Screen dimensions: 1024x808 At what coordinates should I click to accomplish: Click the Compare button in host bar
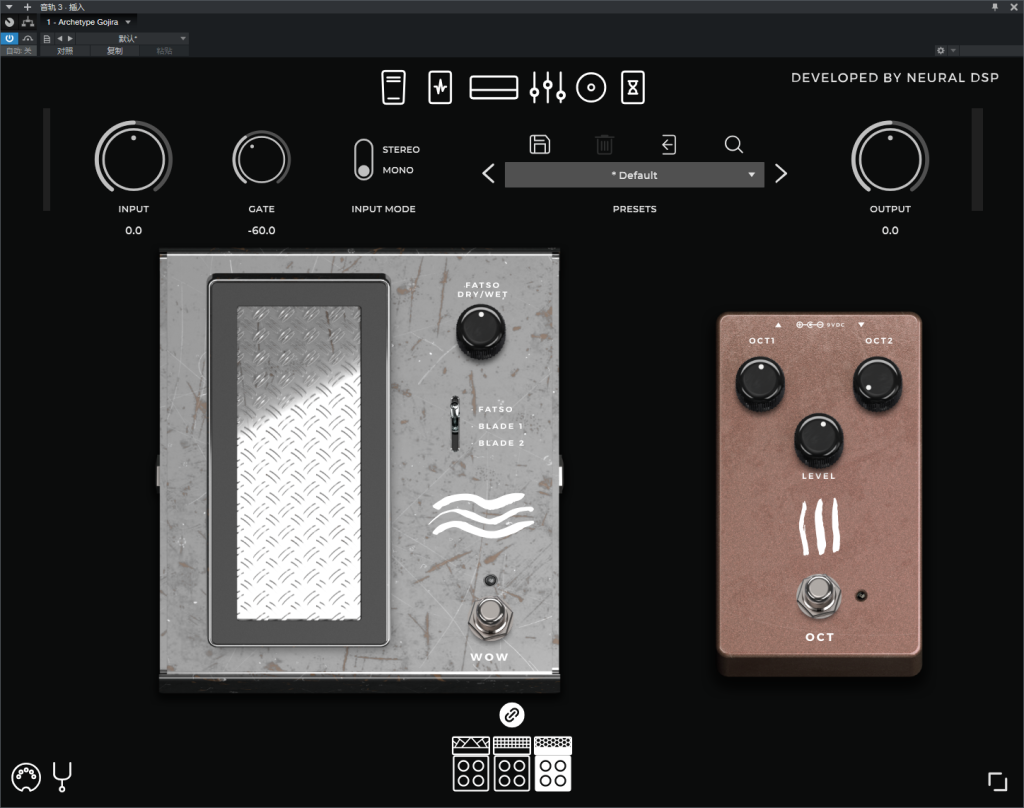pyautogui.click(x=65, y=50)
